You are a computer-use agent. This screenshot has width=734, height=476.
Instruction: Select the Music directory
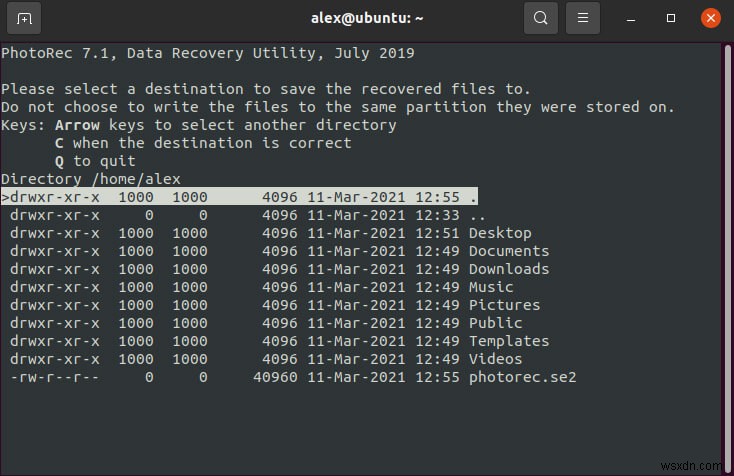coord(490,287)
